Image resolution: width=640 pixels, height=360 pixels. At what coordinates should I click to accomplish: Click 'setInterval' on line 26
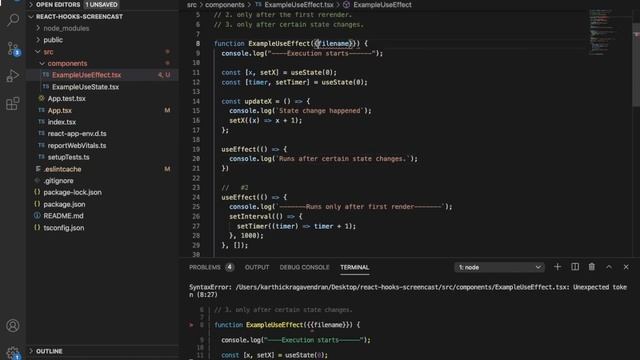(250, 216)
